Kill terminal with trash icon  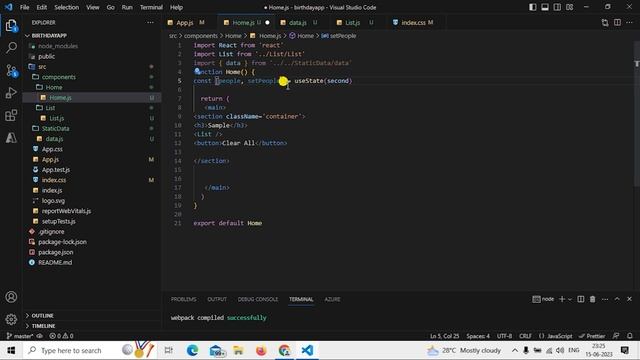click(x=593, y=299)
